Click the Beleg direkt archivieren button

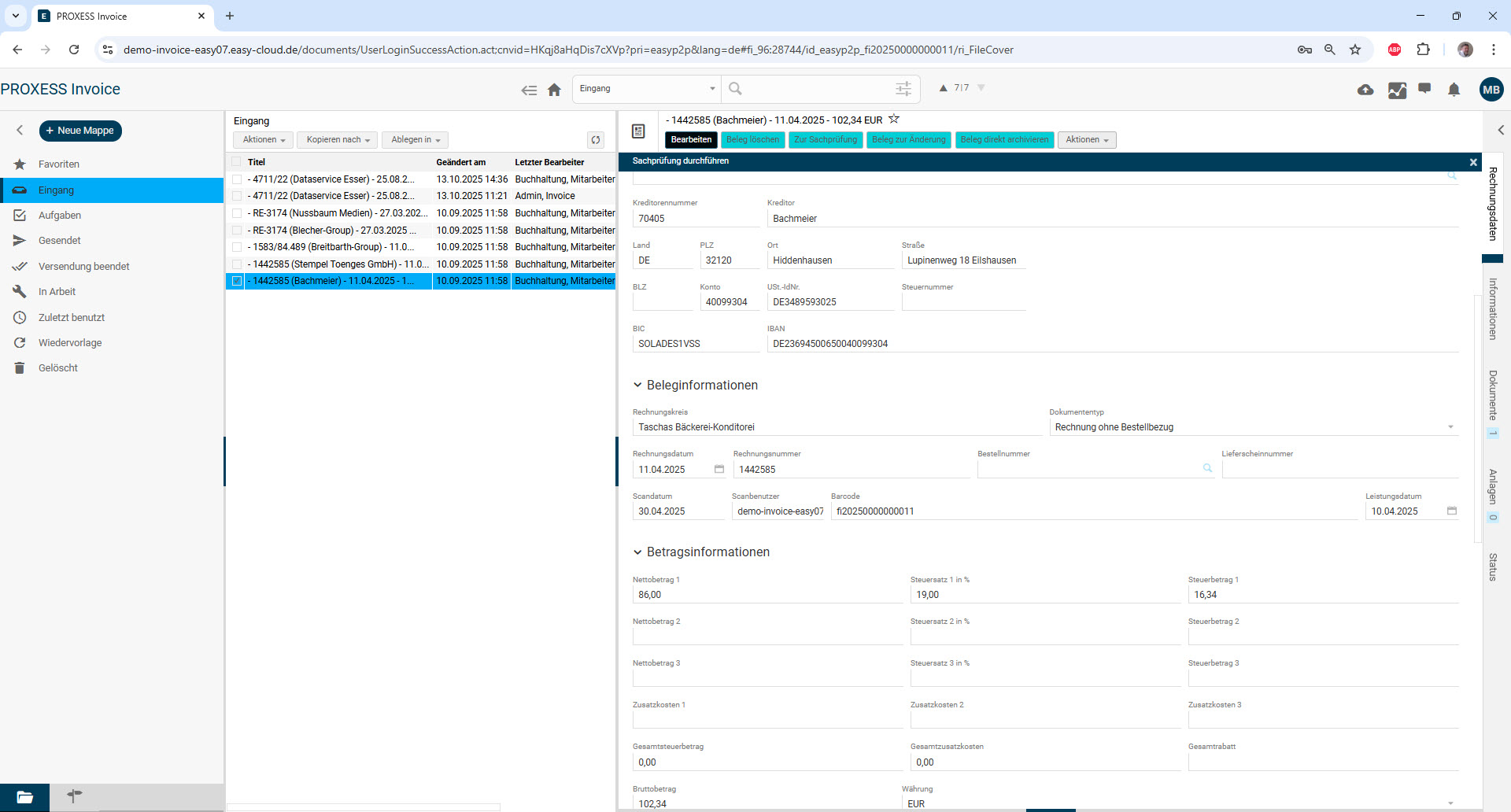pos(1003,140)
